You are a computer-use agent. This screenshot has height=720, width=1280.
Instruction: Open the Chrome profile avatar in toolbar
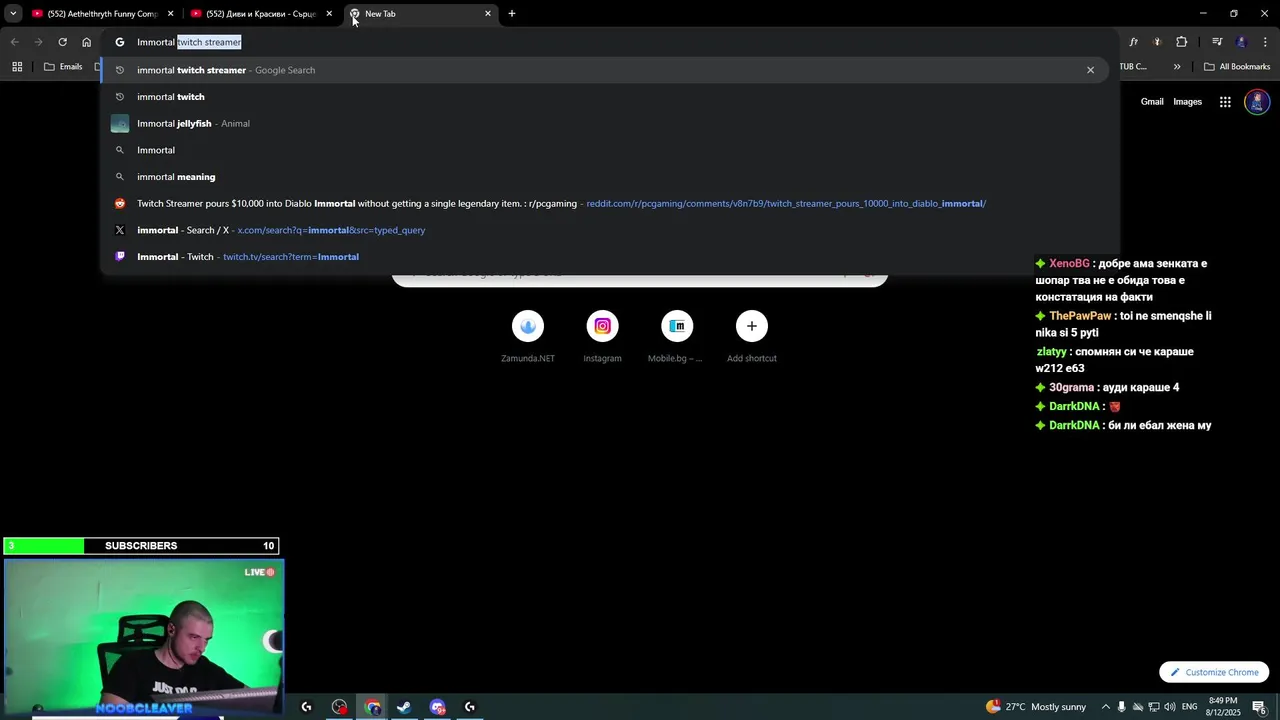[1242, 42]
